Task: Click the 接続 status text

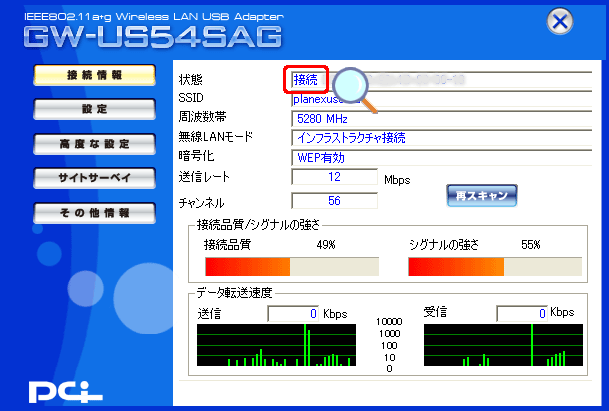Action: tap(306, 80)
